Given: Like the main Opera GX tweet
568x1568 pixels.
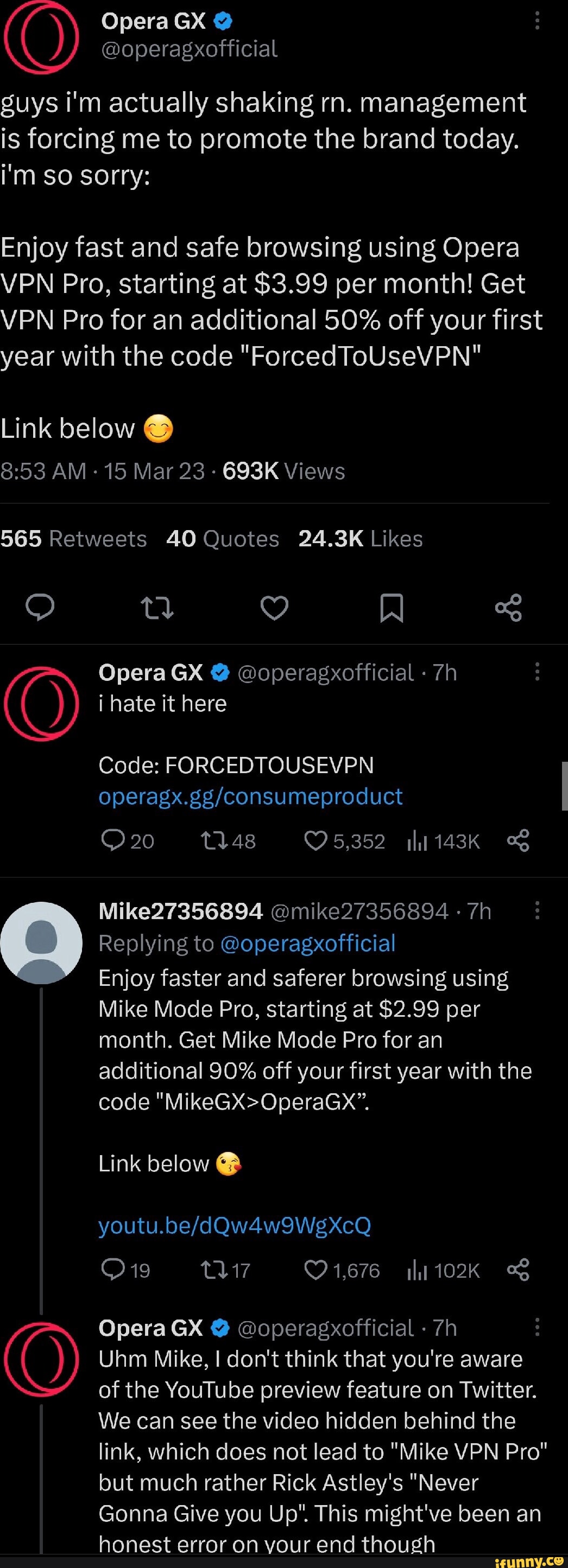Looking at the screenshot, I should pos(274,608).
